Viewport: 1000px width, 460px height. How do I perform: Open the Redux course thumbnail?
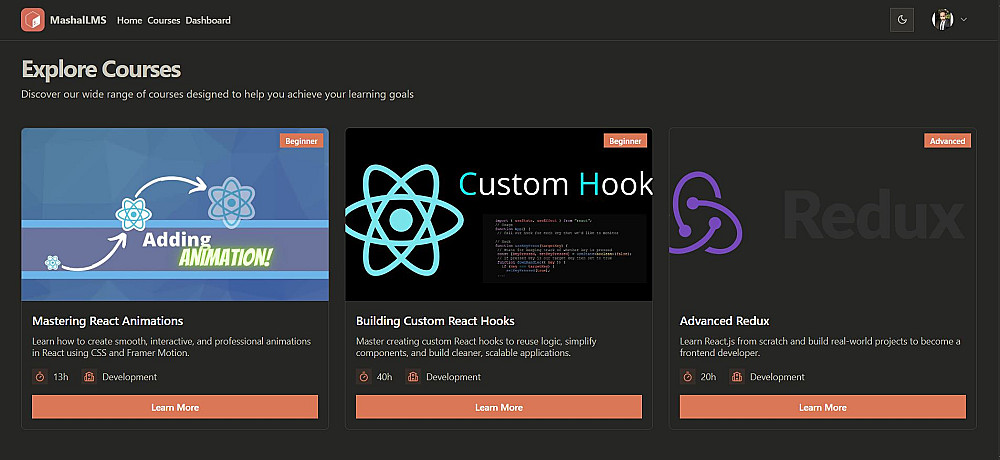tap(823, 214)
